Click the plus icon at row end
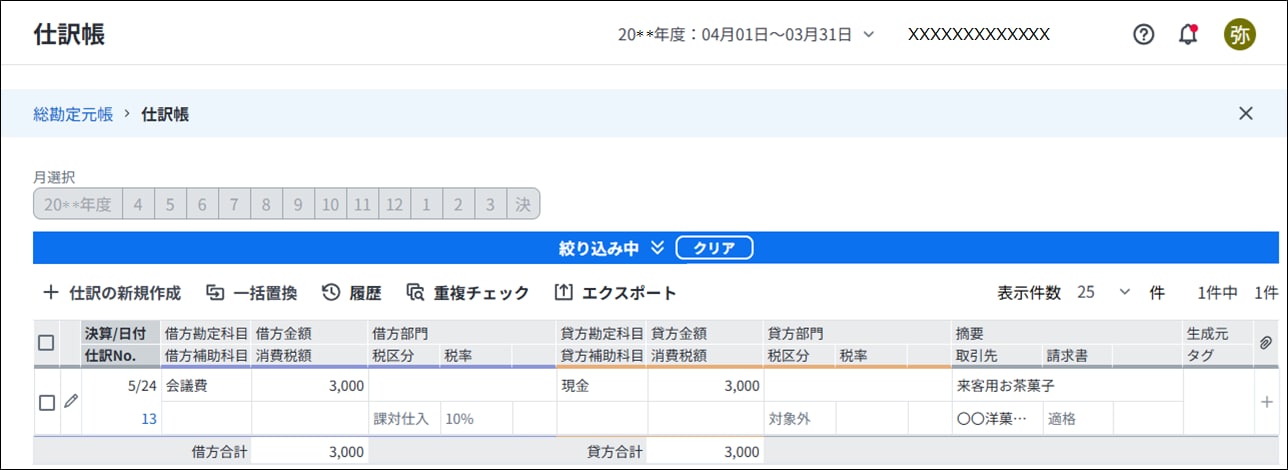The height and width of the screenshot is (470, 1288). tap(1266, 402)
